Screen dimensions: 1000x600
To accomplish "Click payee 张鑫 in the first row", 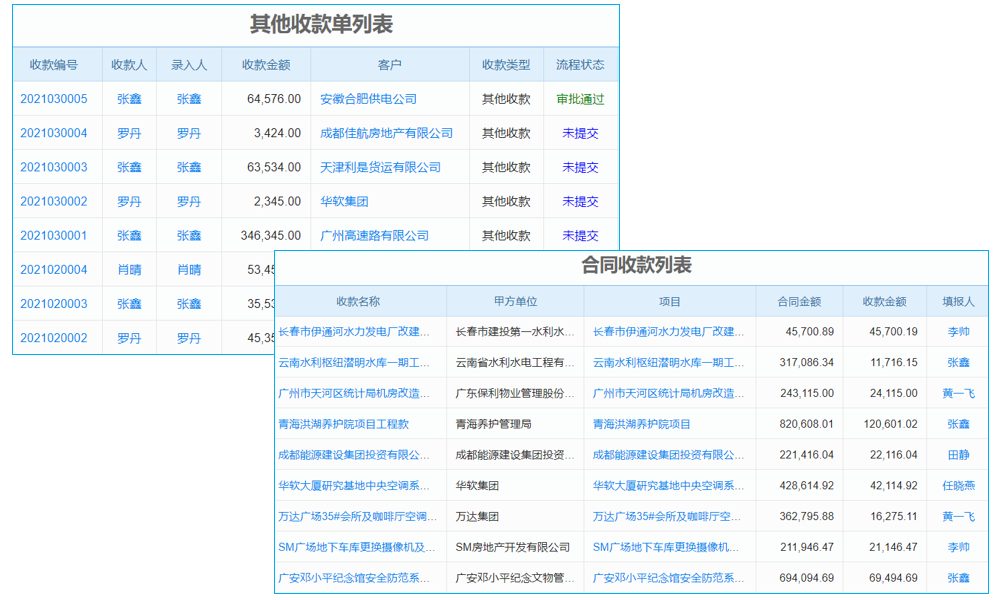I will (x=128, y=99).
